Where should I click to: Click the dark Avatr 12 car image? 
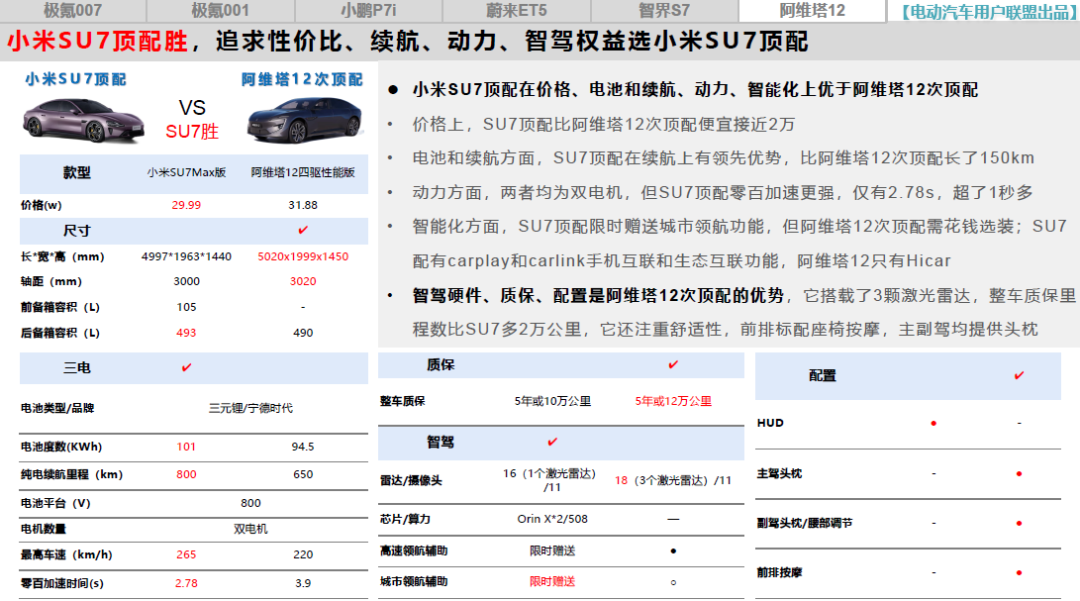[x=304, y=121]
